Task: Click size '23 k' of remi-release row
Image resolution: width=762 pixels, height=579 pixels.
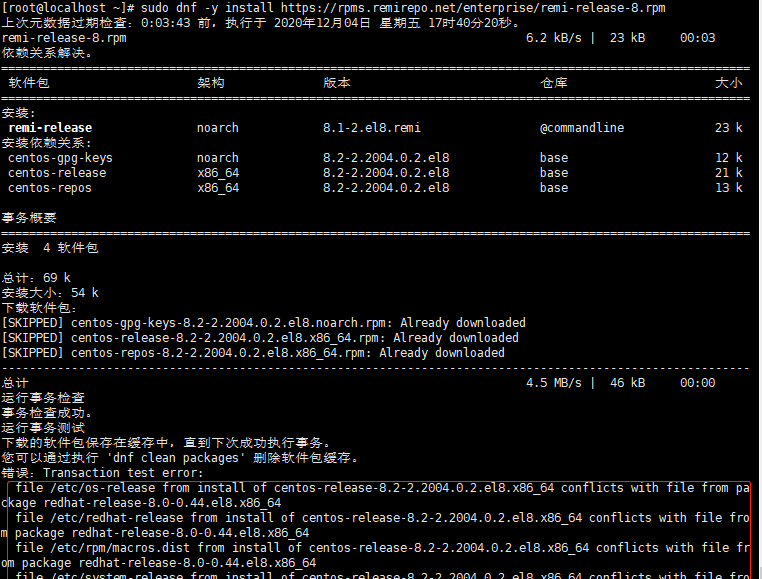Action: pyautogui.click(x=728, y=128)
